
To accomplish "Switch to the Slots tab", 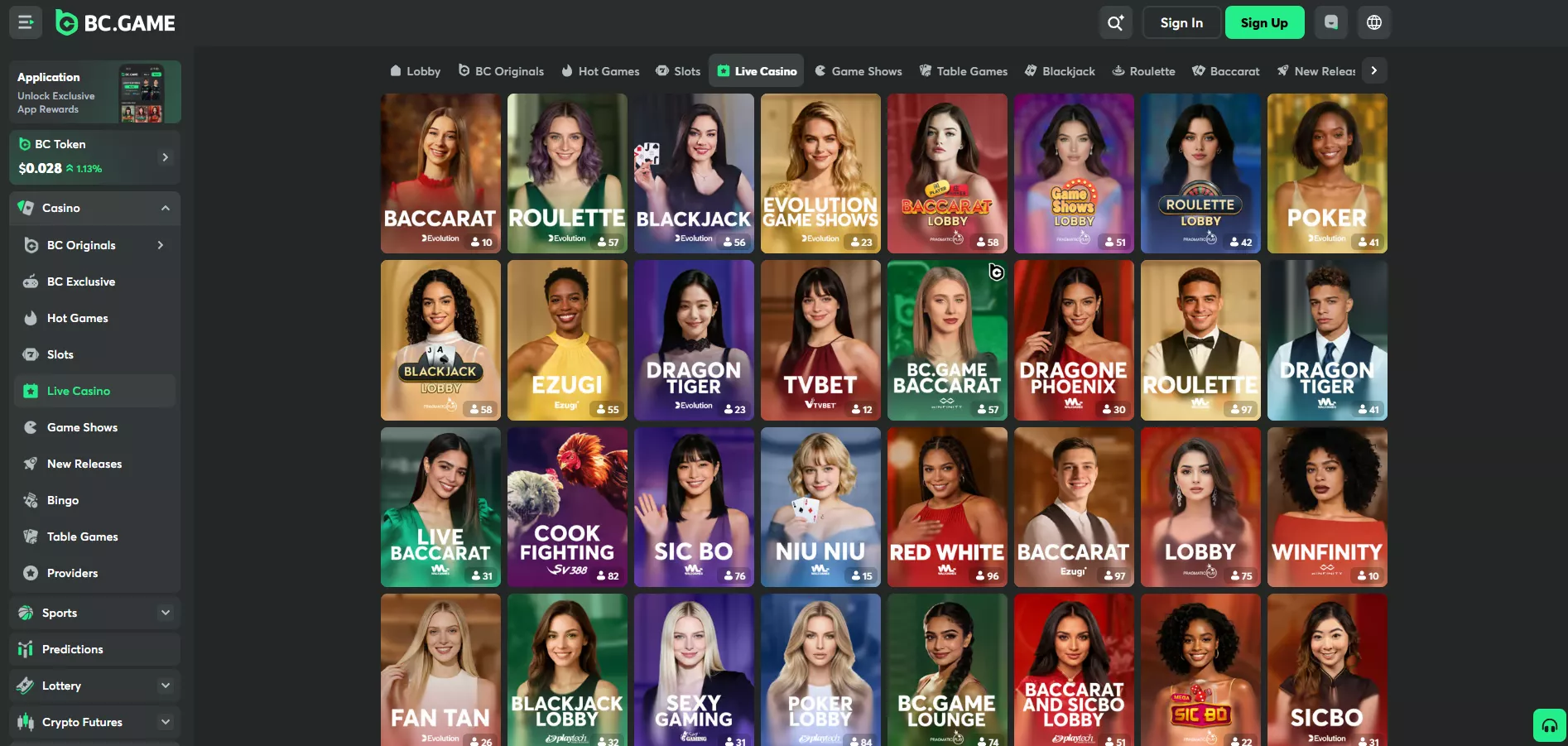I will (x=678, y=71).
